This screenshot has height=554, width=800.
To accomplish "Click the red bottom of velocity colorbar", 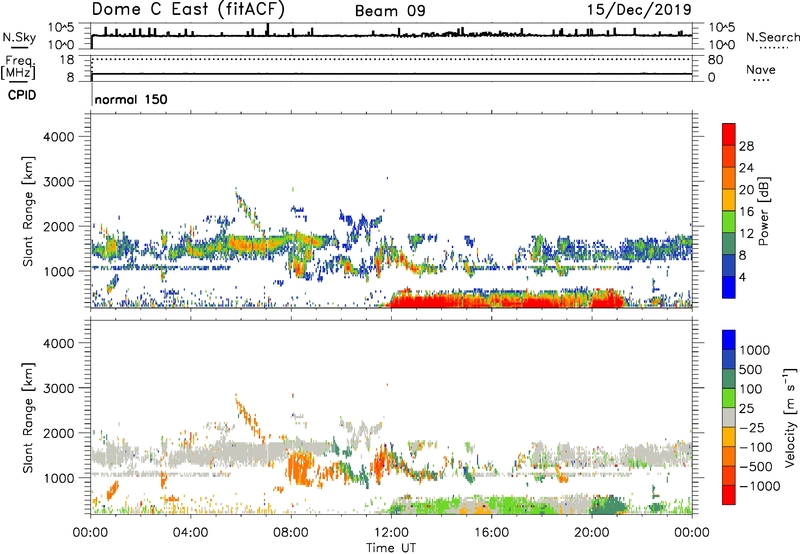I will [x=729, y=495].
